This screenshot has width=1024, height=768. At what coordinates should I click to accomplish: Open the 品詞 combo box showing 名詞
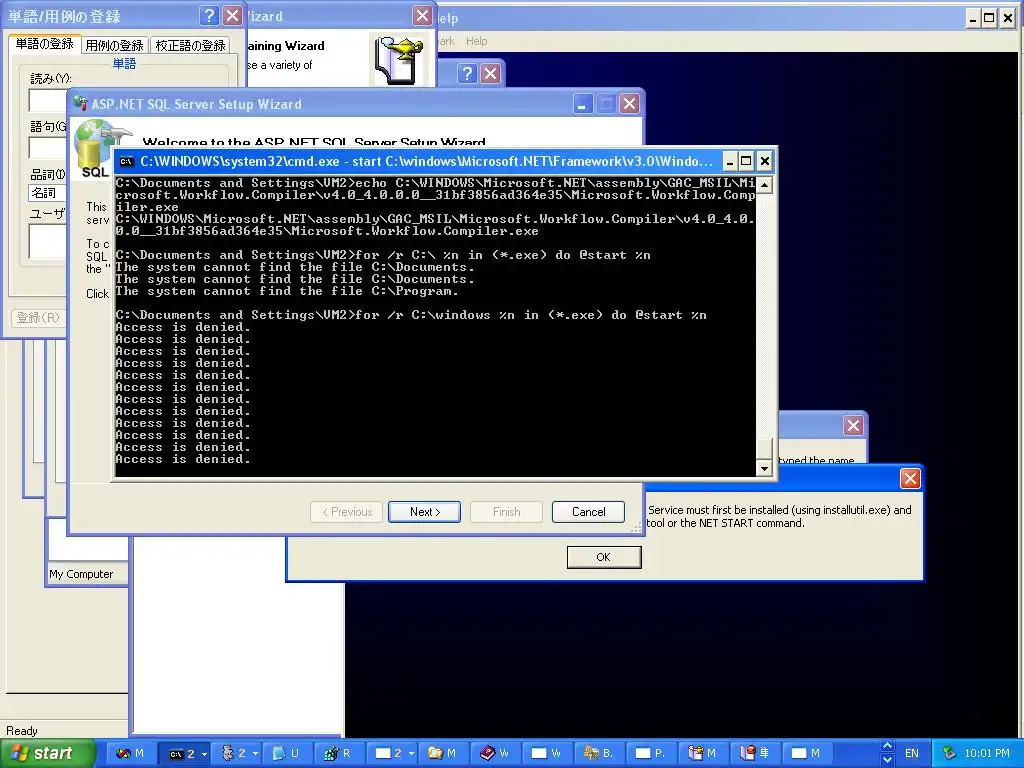(48, 193)
